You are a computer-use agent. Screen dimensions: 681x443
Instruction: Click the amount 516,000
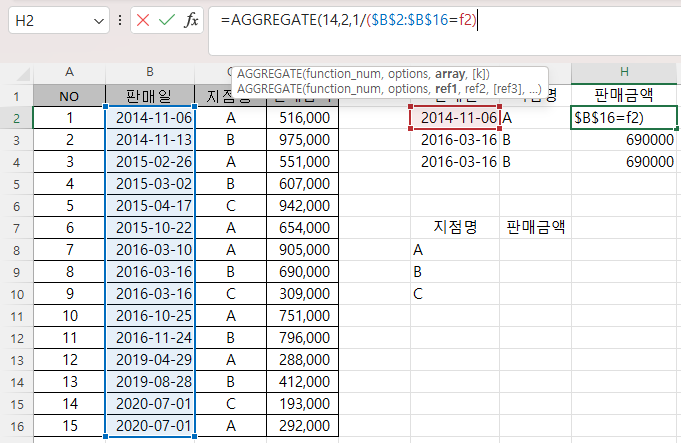click(302, 118)
